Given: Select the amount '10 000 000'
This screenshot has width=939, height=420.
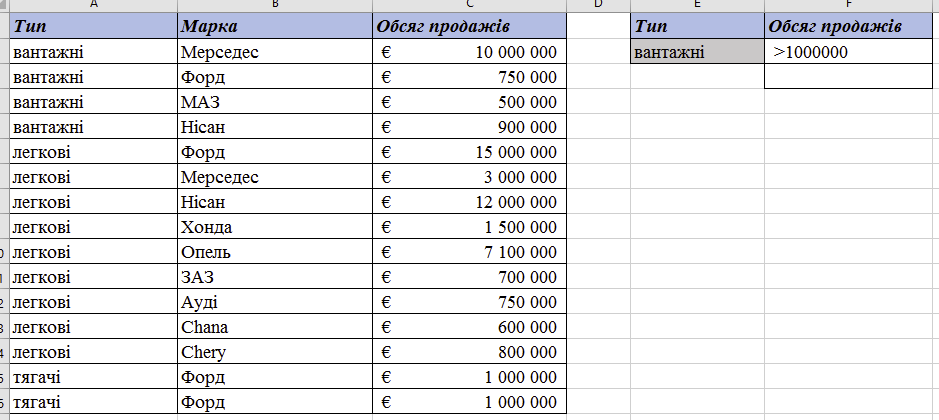Looking at the screenshot, I should click(469, 52).
